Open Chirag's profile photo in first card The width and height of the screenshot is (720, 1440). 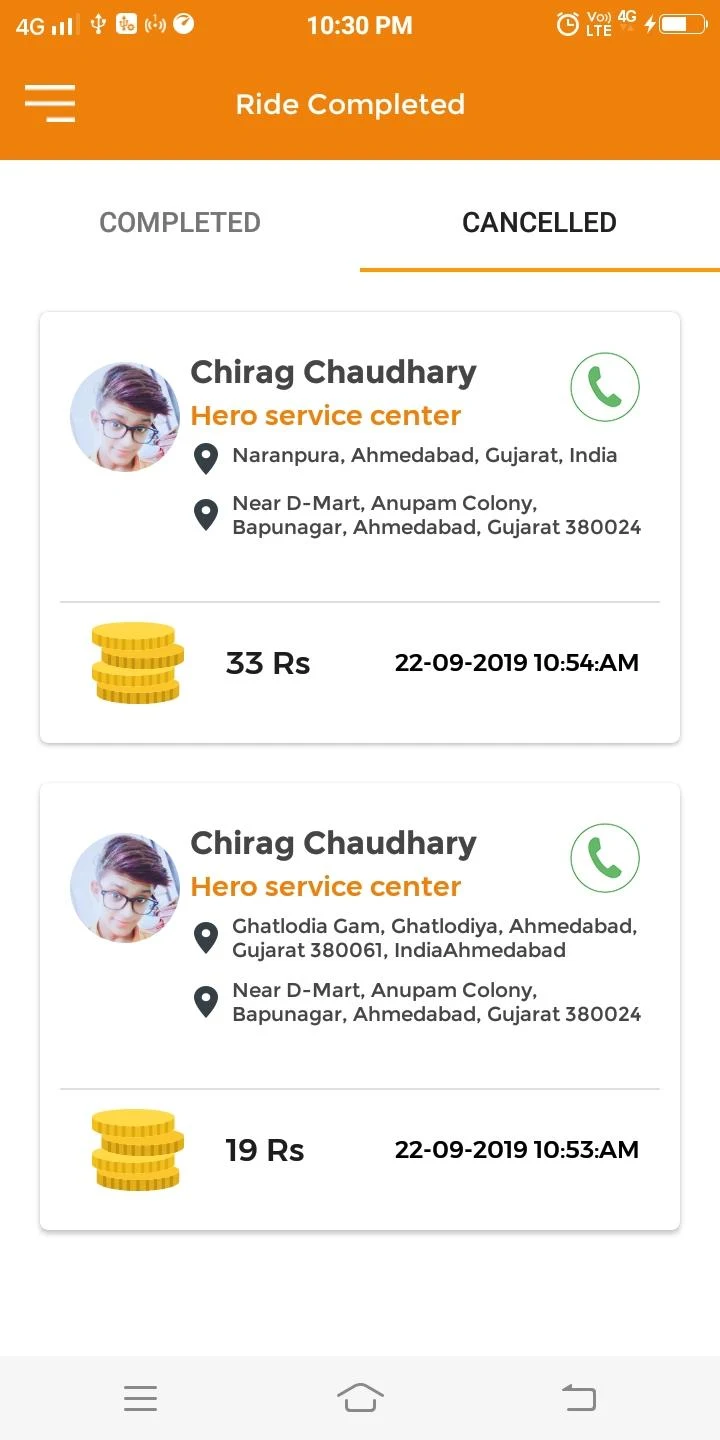click(x=125, y=417)
